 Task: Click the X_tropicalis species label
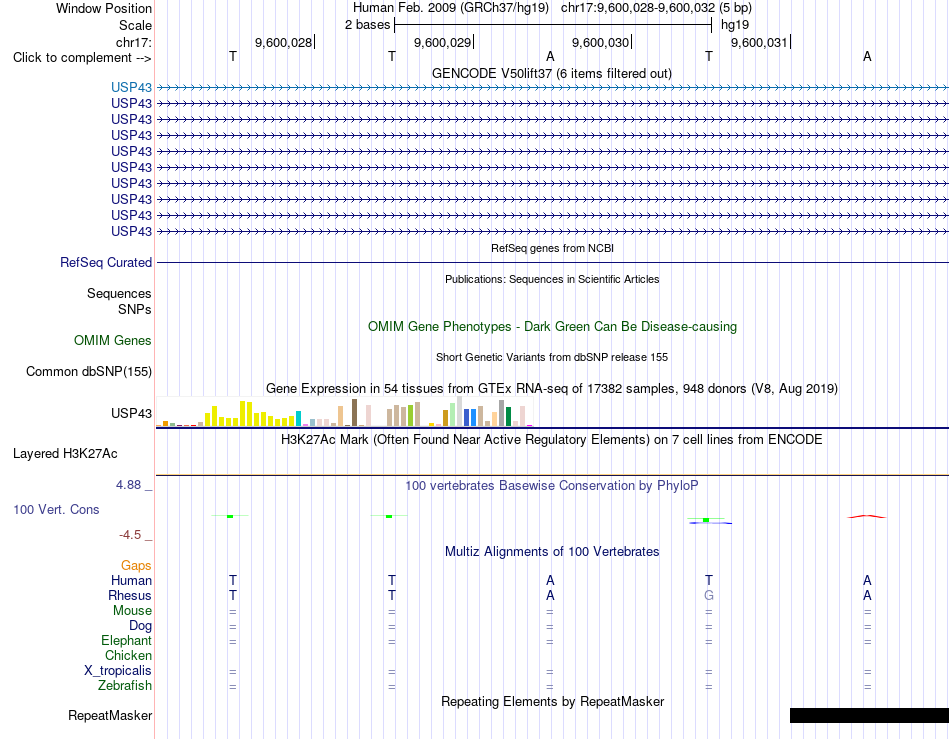(x=118, y=671)
